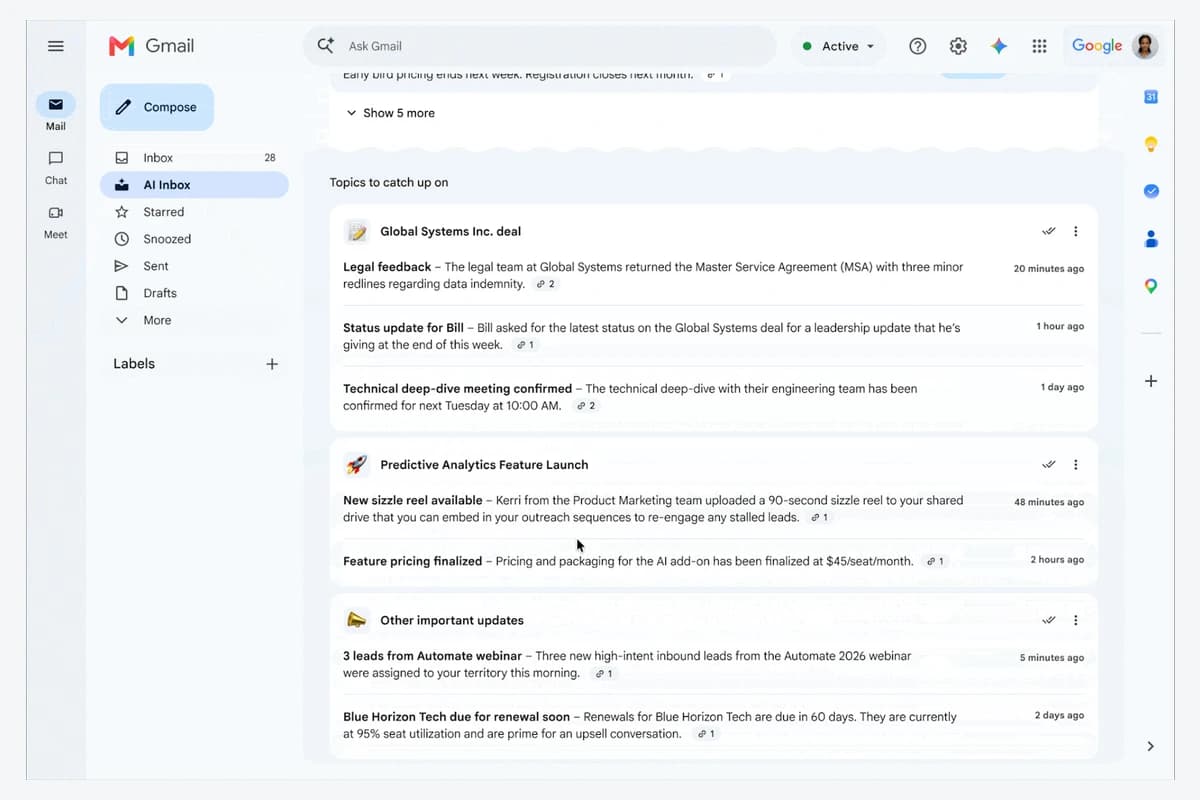Collapse the side panel chevron arrow
The height and width of the screenshot is (800, 1200).
1151,746
